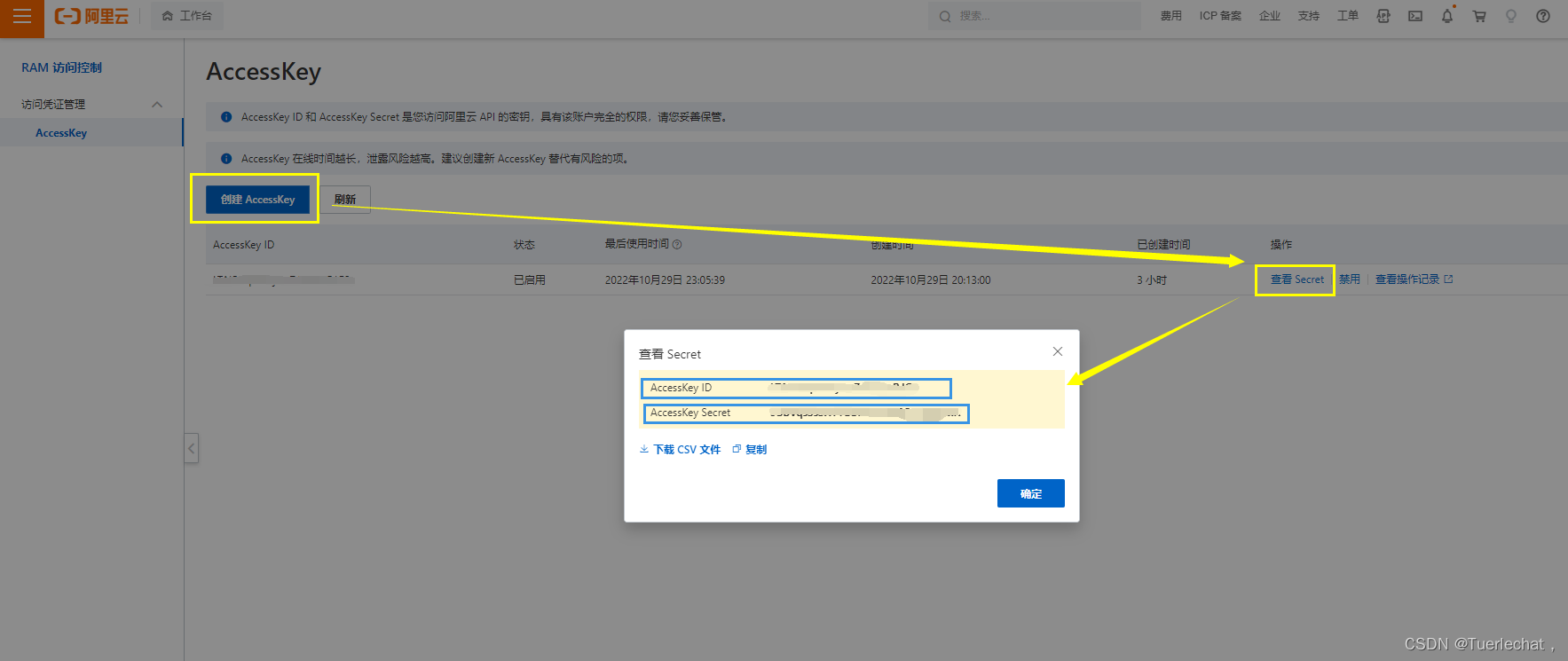Click 已创建时间 column header

pyautogui.click(x=1163, y=245)
